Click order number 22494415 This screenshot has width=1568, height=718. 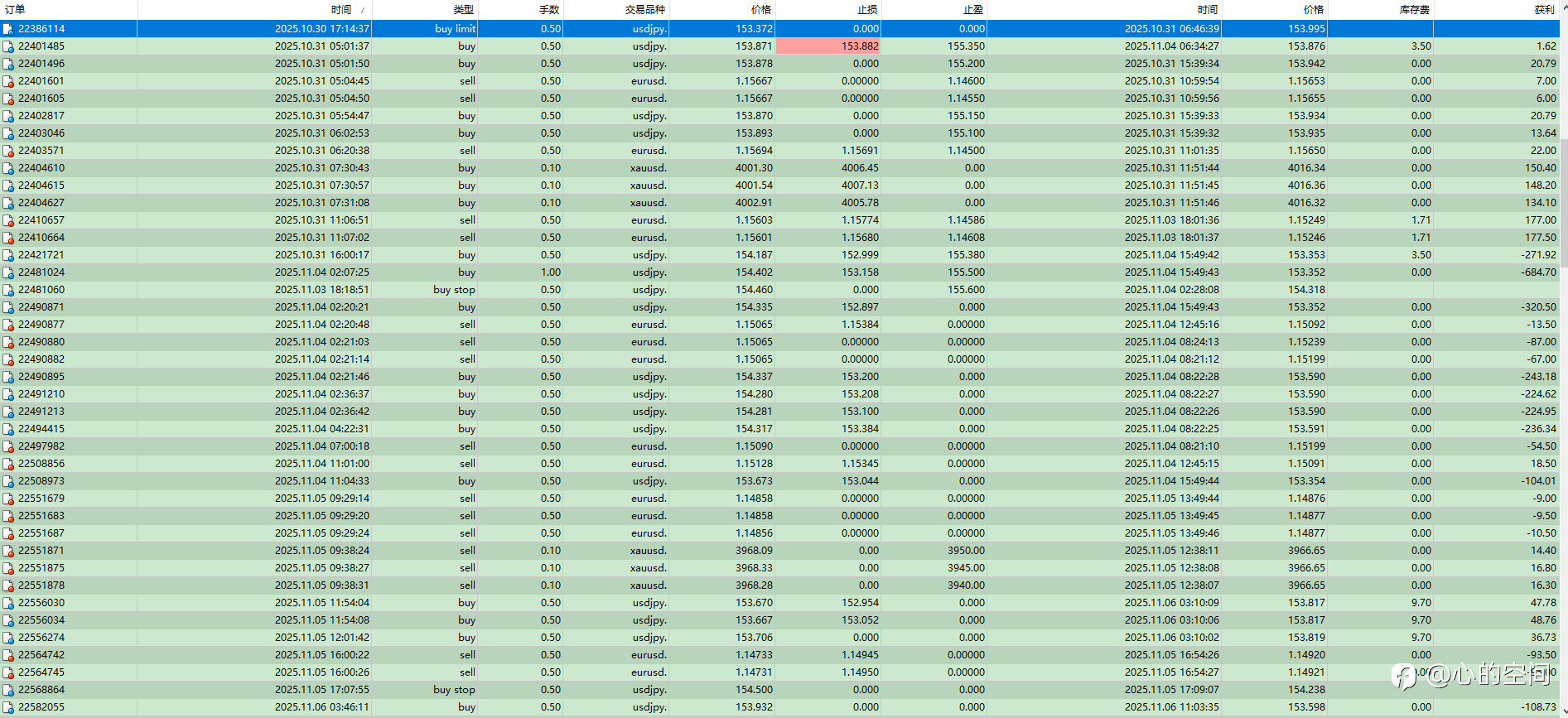[41, 429]
